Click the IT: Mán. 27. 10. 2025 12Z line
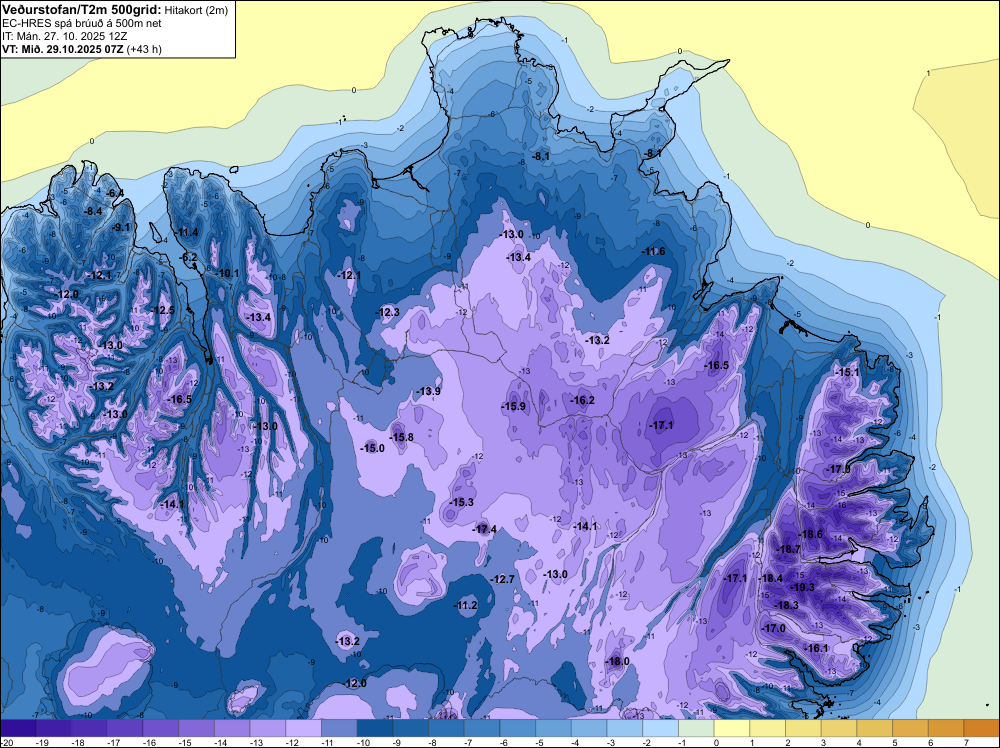This screenshot has width=1000, height=748. [x=64, y=36]
